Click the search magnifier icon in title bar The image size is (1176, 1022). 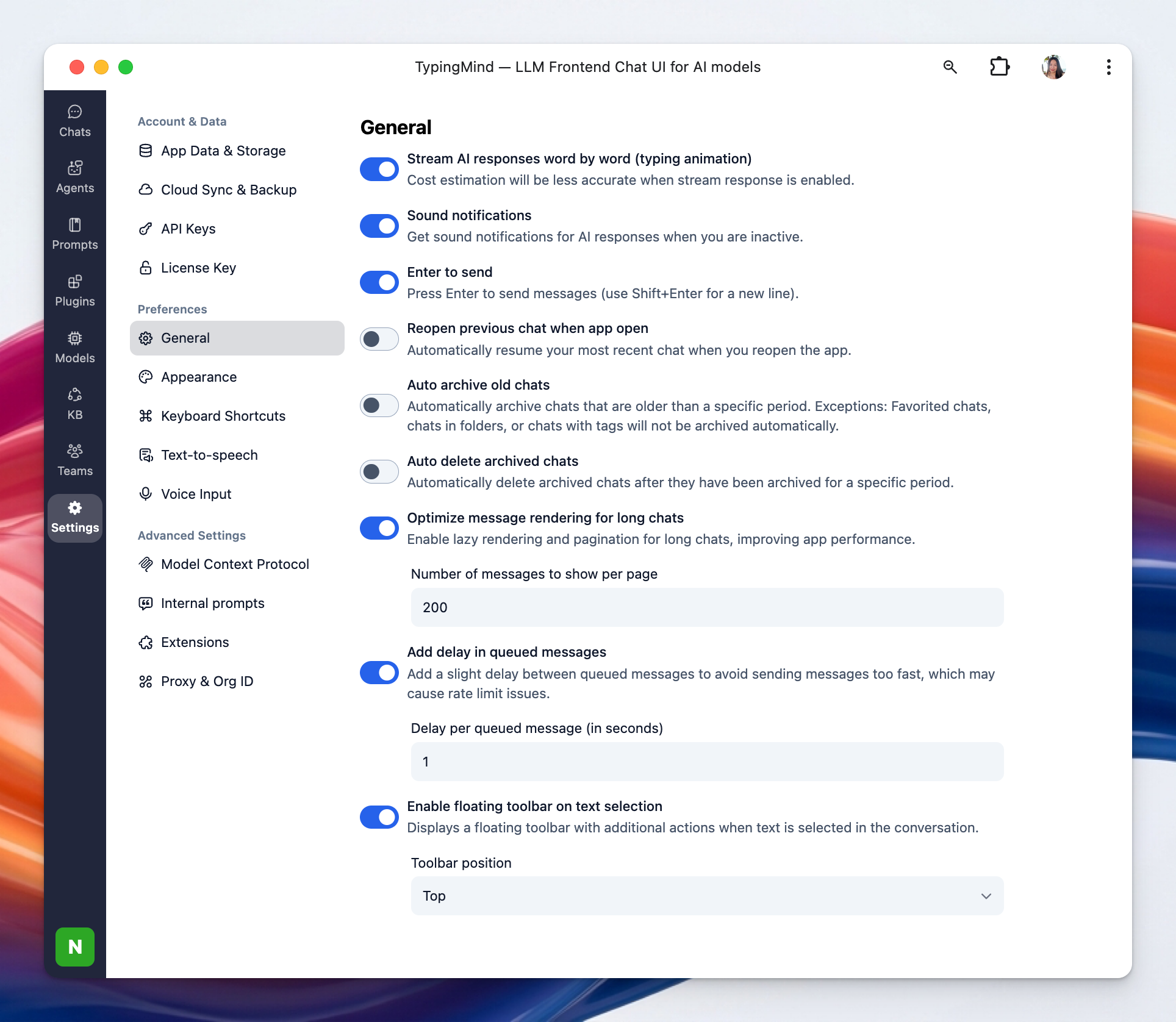coord(950,66)
